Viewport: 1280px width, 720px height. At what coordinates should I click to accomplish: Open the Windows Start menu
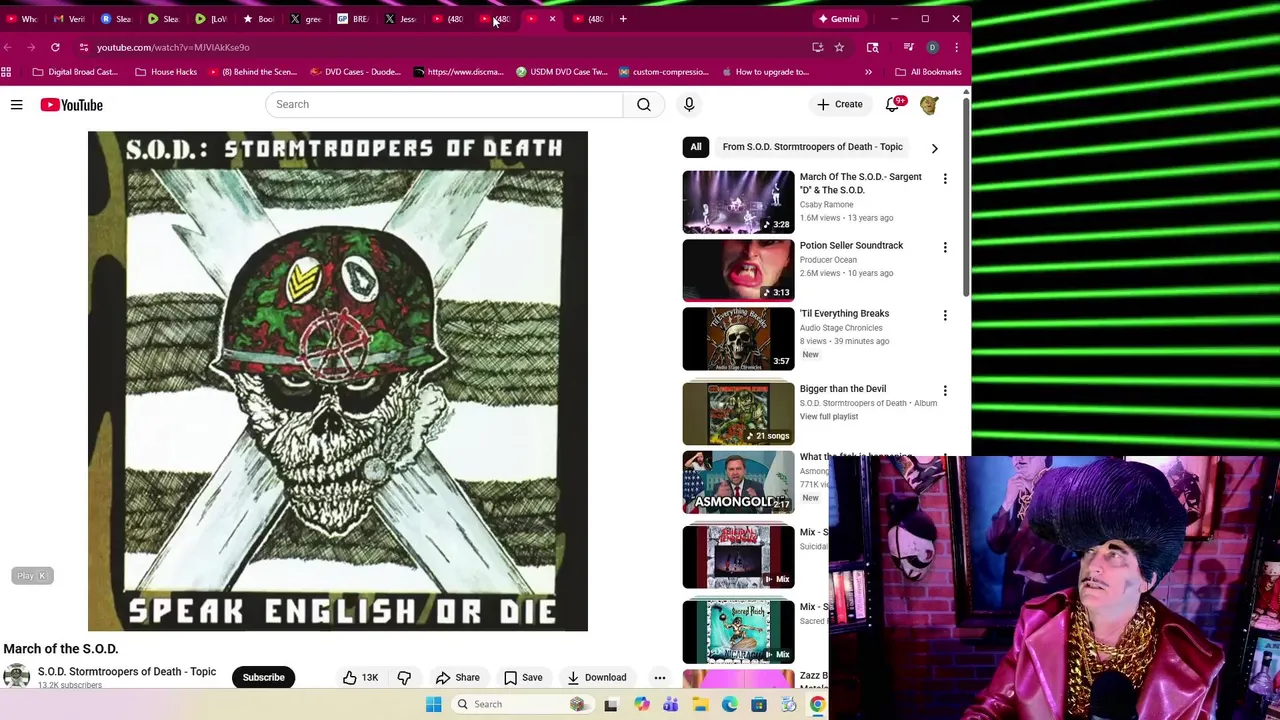tap(433, 704)
